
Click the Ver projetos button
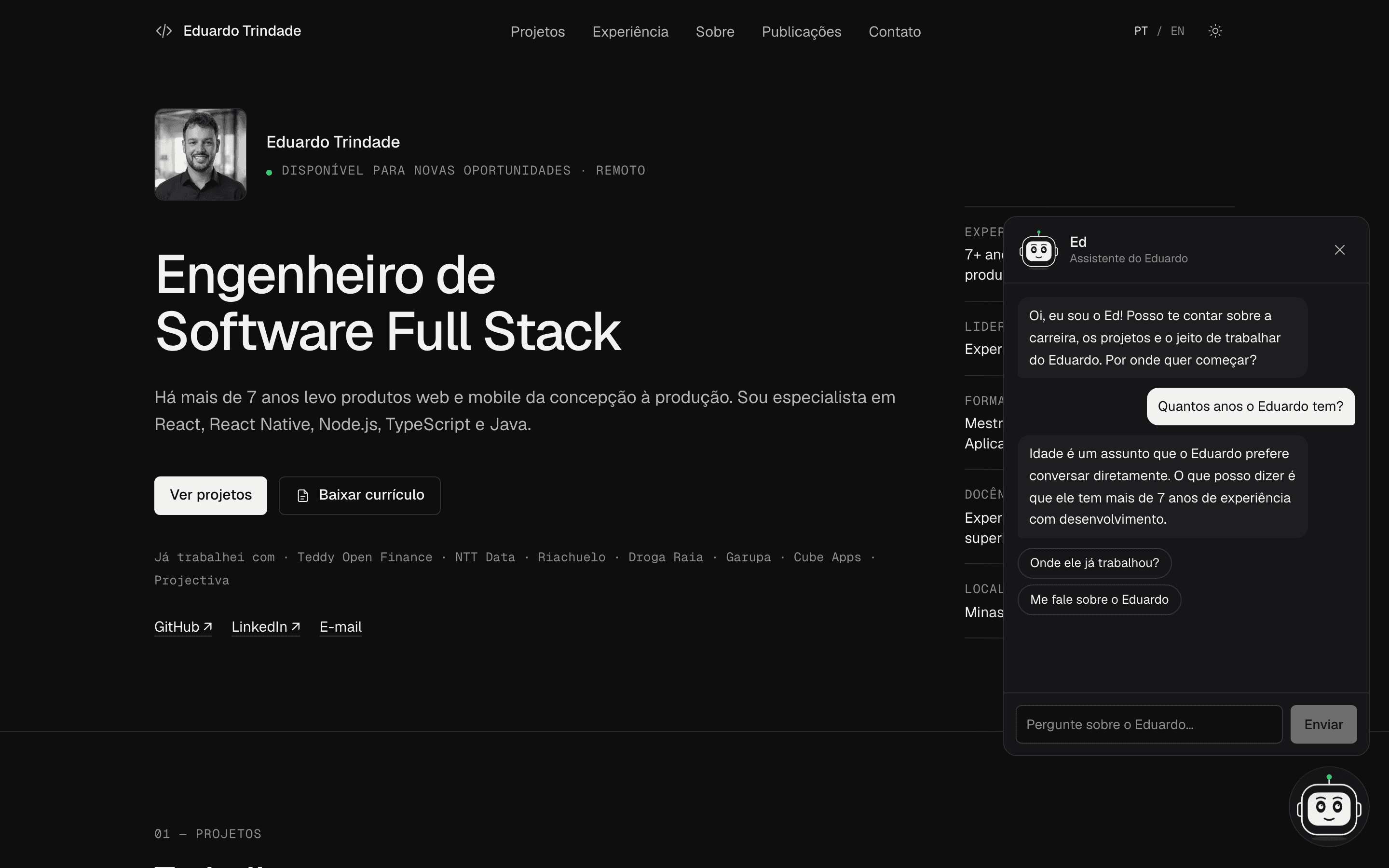pos(211,495)
